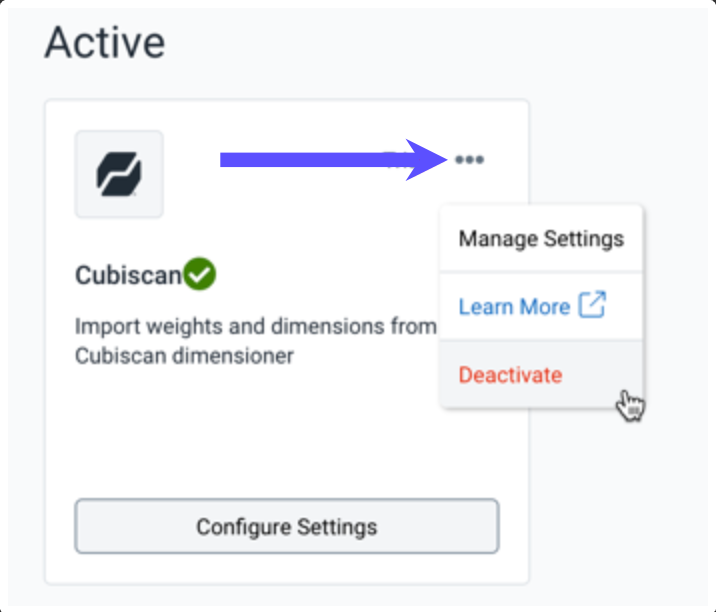Choose Deactivate in the dropdown menu
The image size is (716, 612).
(510, 375)
